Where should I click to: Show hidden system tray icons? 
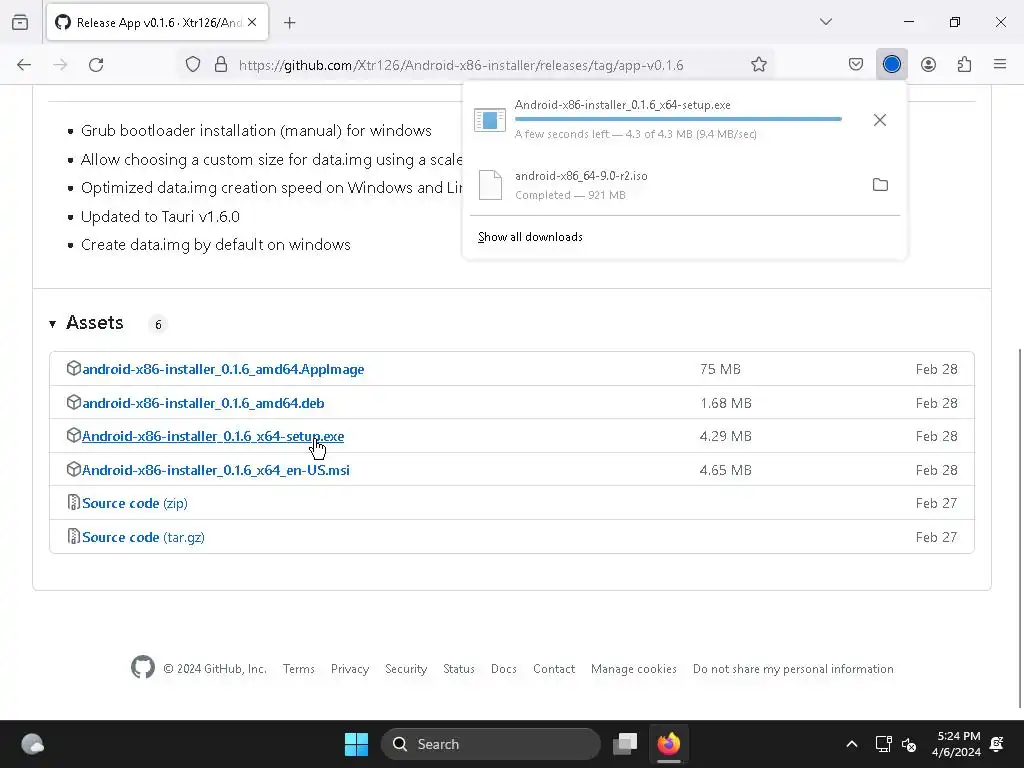click(852, 744)
